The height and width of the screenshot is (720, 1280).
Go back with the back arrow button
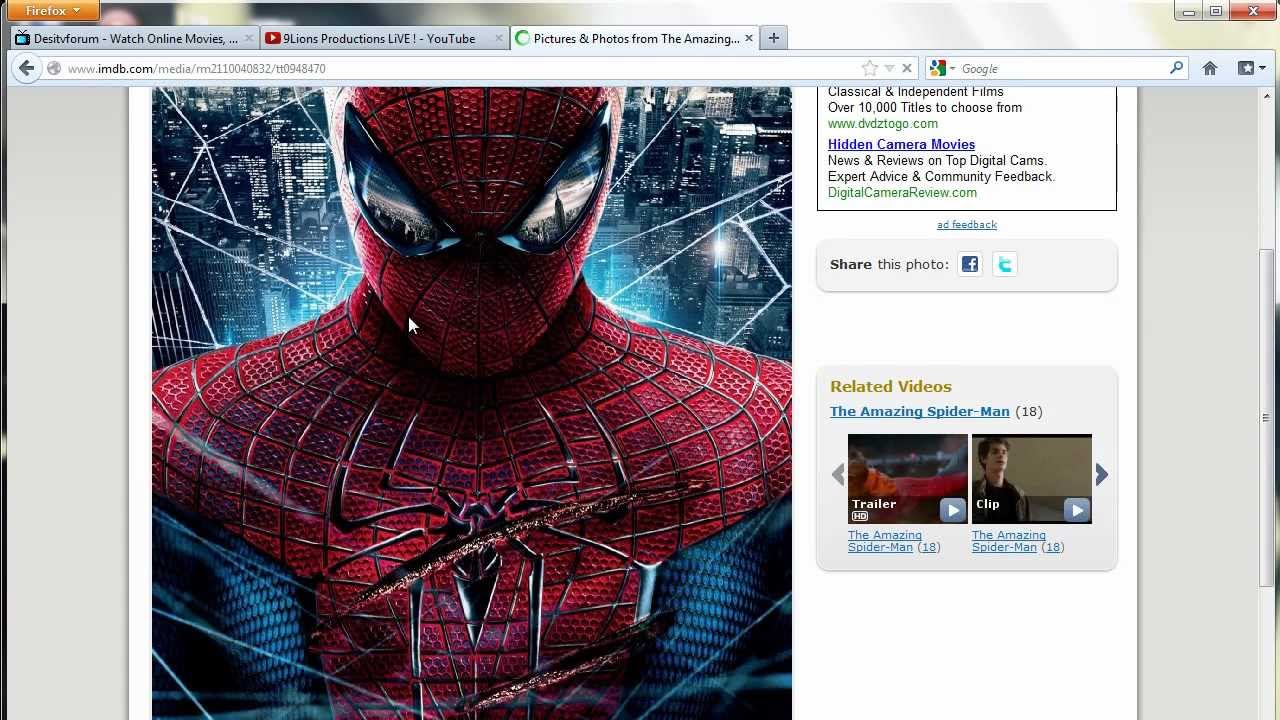coord(26,68)
